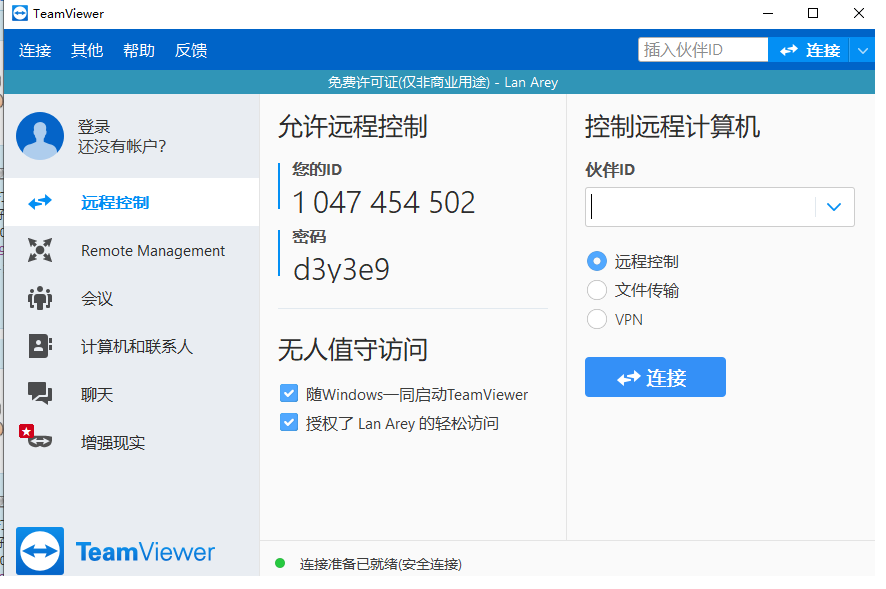Screen dimensions: 886x589
Task: Switch to Remote Management section
Action: [132, 250]
